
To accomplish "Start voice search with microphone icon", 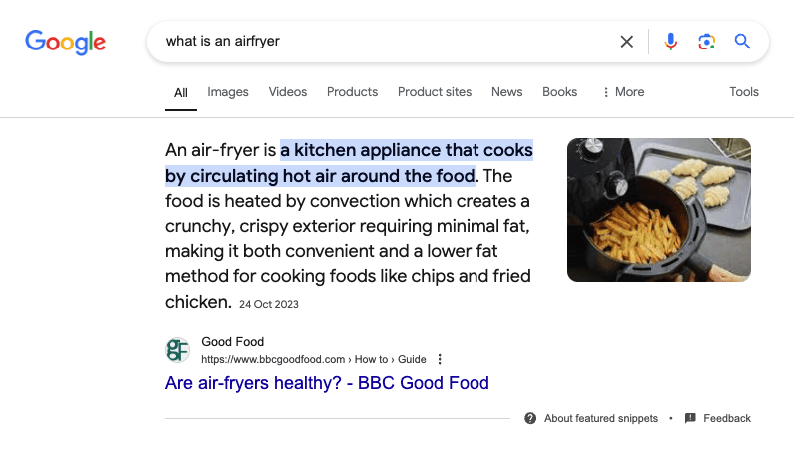I will pos(670,42).
